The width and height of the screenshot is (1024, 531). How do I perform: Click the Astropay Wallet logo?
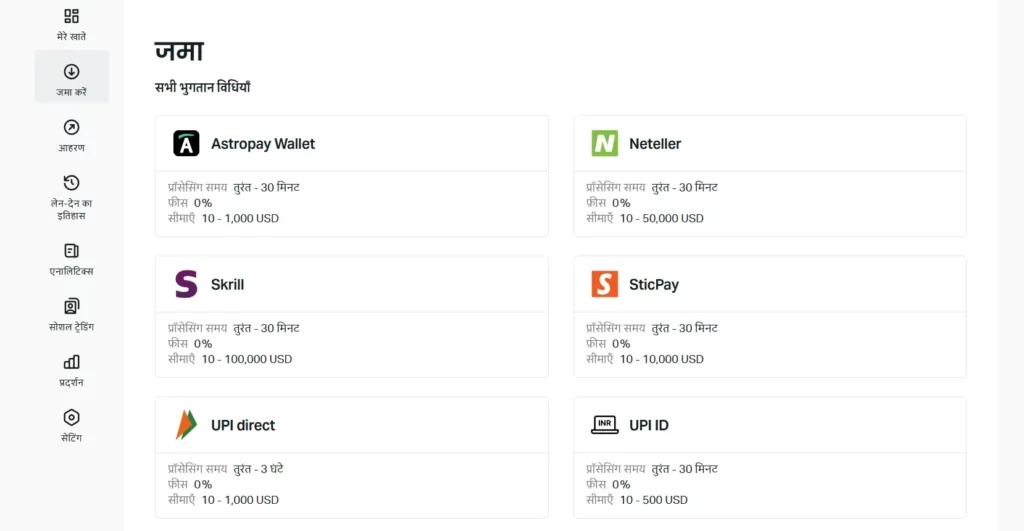(186, 144)
